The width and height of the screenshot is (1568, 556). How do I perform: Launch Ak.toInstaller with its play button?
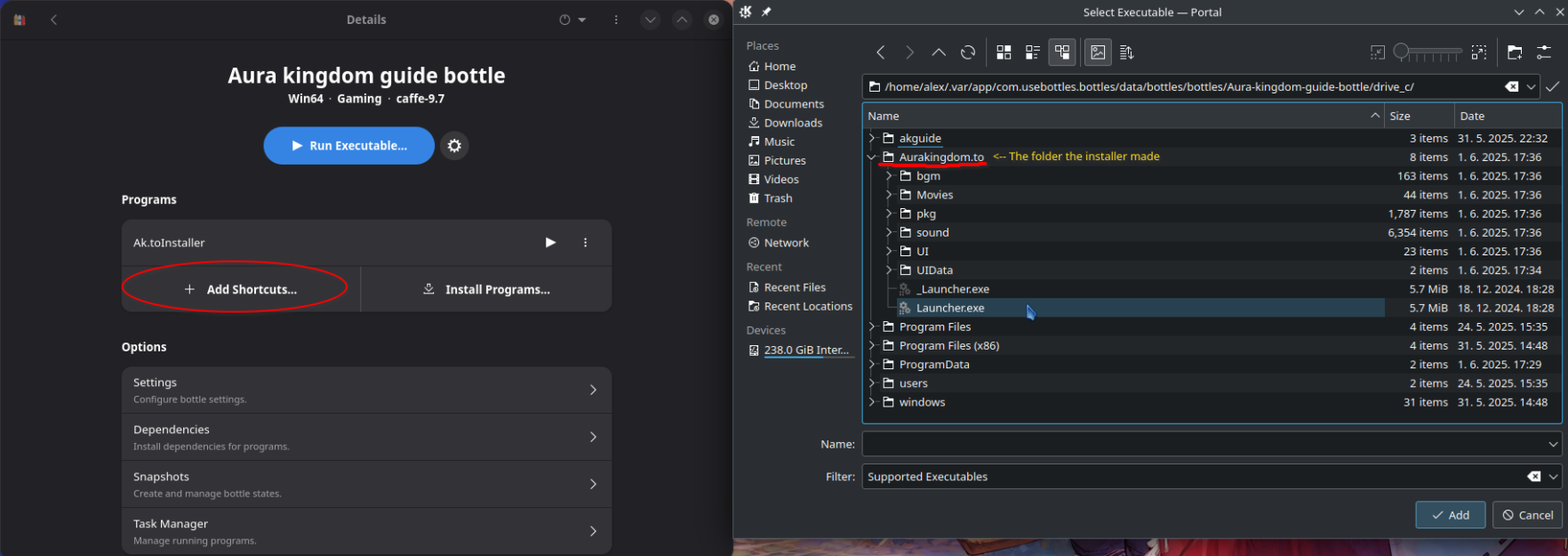pyautogui.click(x=550, y=242)
